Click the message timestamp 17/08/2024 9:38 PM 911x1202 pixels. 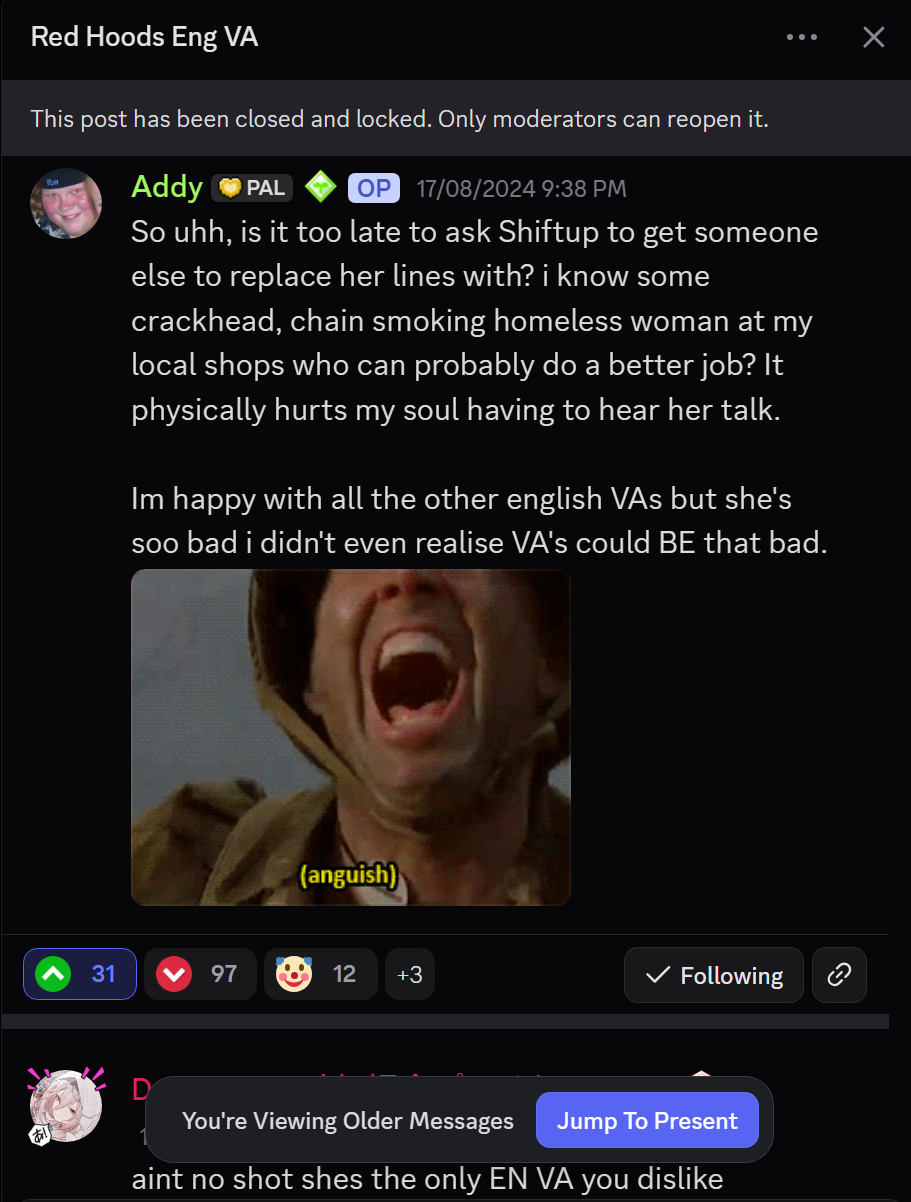pos(522,188)
